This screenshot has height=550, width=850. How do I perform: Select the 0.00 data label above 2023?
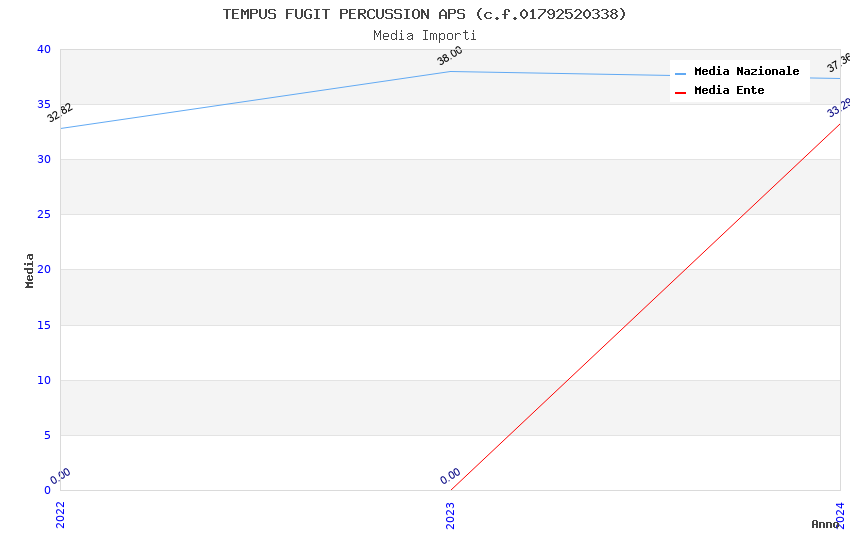point(450,476)
